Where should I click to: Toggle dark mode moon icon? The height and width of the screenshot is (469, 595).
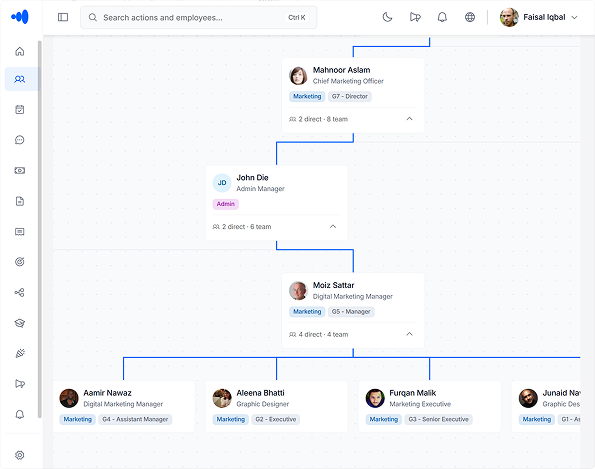click(x=387, y=17)
